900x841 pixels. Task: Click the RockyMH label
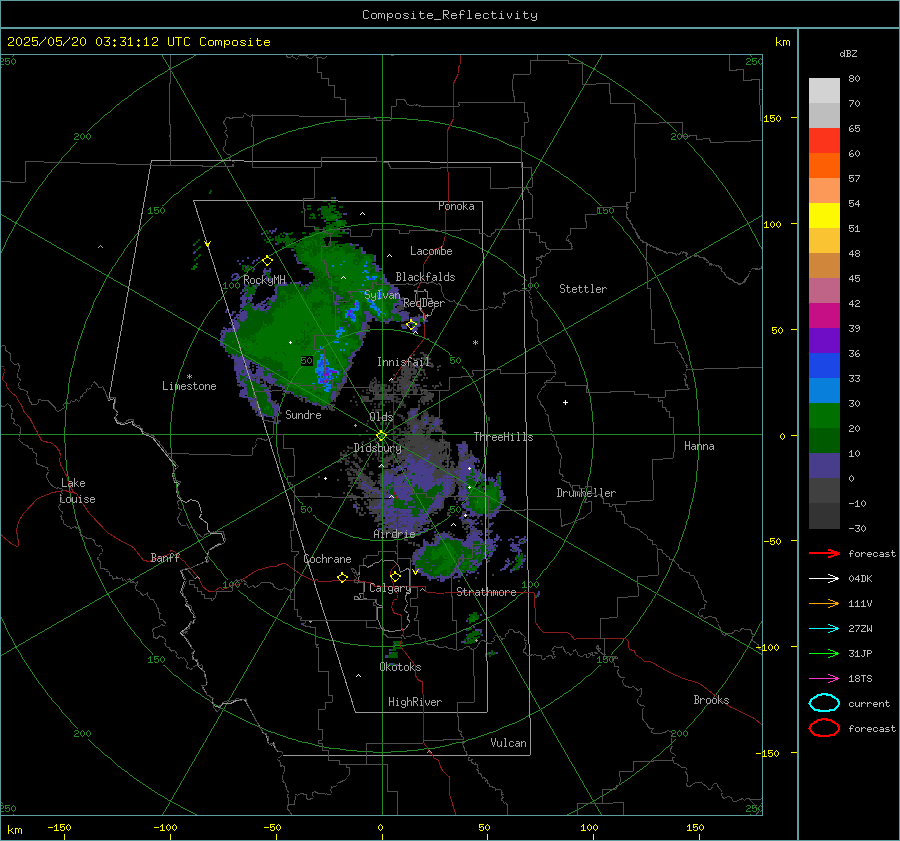[264, 280]
